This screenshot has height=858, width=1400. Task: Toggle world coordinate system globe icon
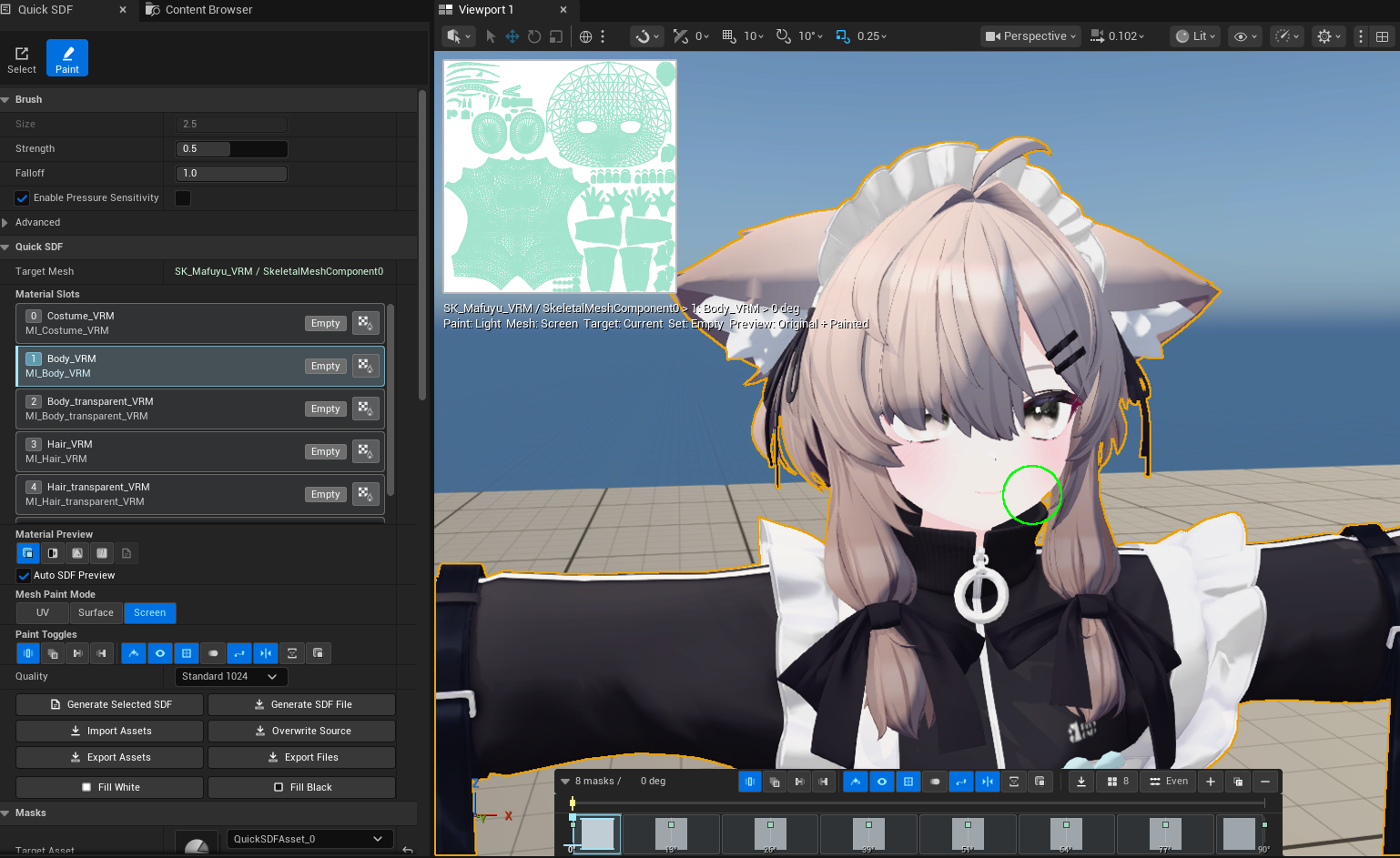pyautogui.click(x=586, y=36)
